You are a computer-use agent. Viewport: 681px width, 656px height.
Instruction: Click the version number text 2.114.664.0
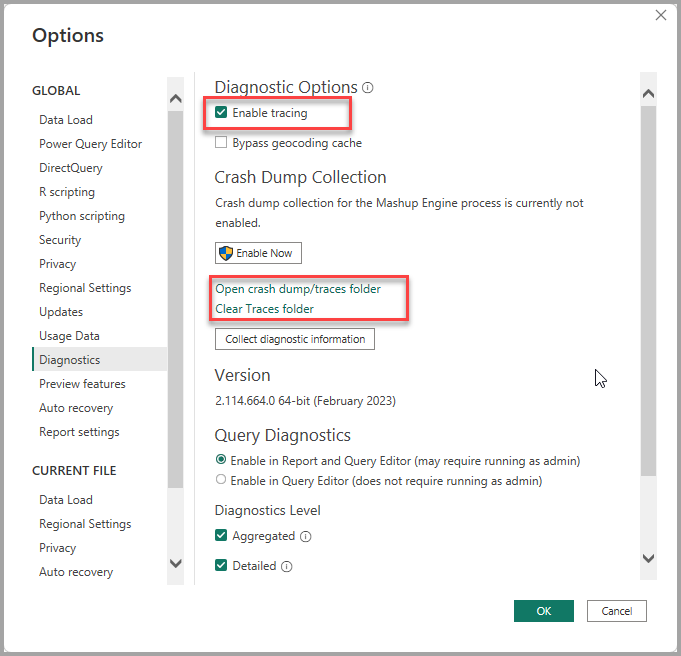[x=245, y=401]
